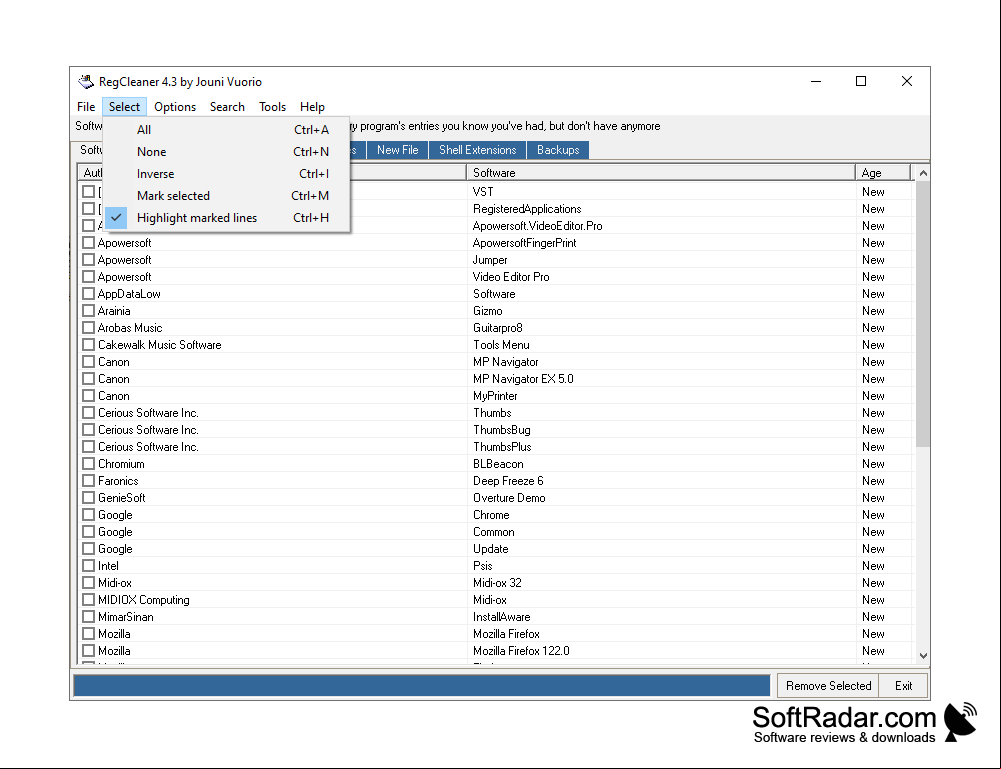The image size is (1001, 769).
Task: Click the blue progress bar at bottom
Action: coord(422,685)
